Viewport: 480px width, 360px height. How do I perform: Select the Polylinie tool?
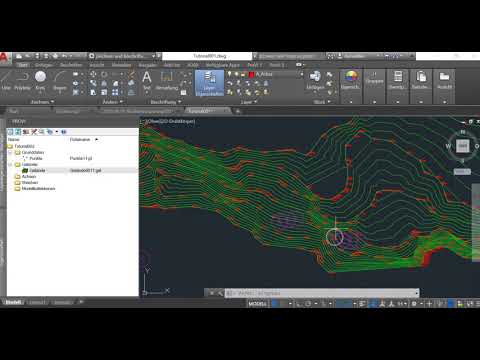click(x=22, y=81)
